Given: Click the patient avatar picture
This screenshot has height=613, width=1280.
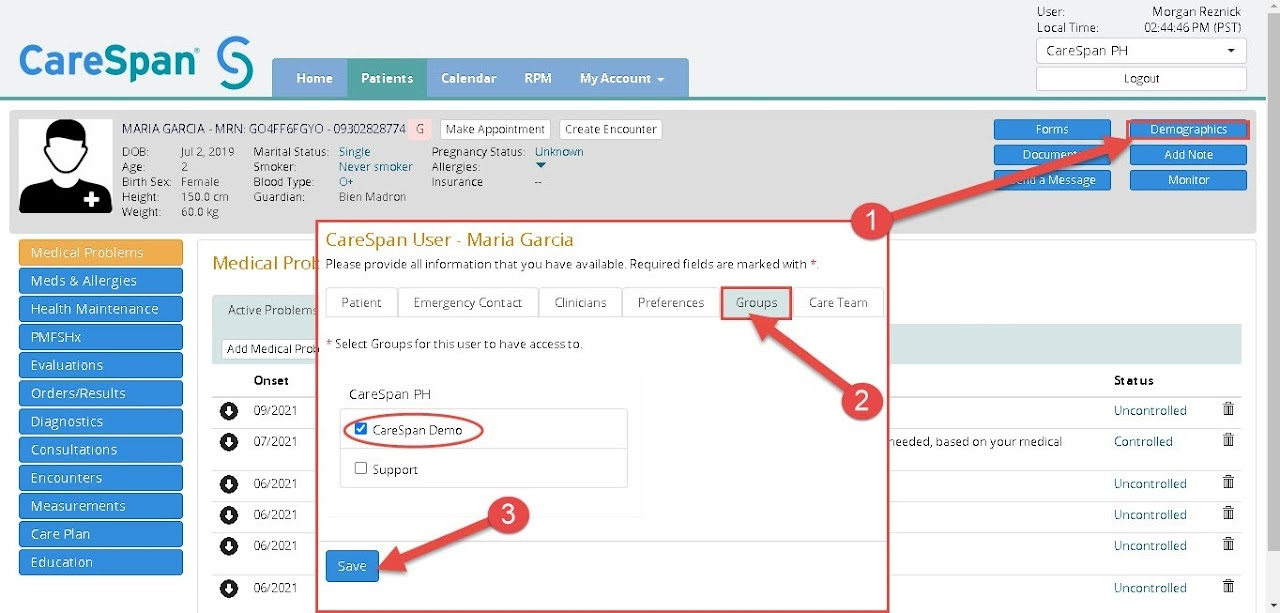Looking at the screenshot, I should (65, 166).
